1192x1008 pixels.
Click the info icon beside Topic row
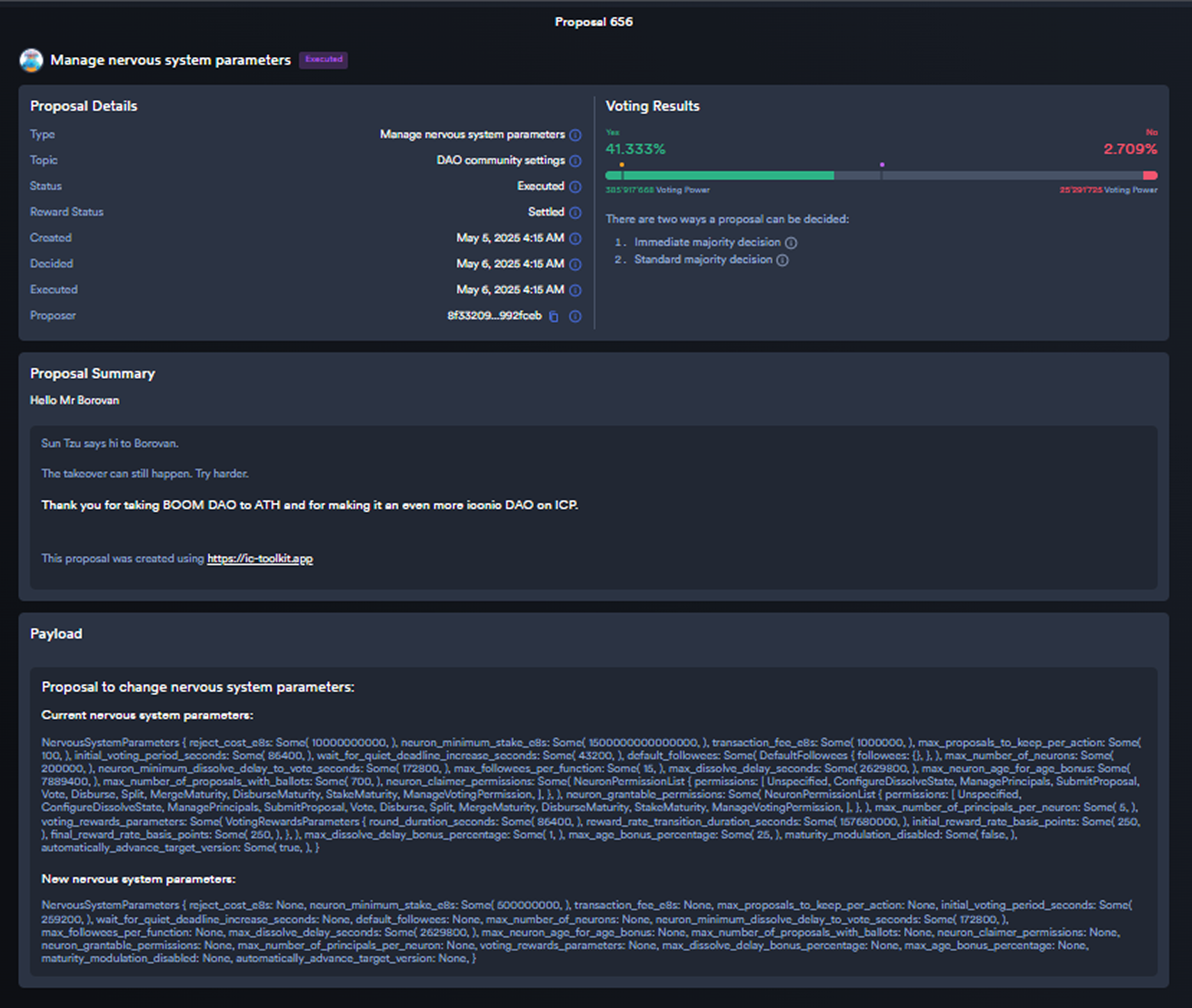pos(575,161)
